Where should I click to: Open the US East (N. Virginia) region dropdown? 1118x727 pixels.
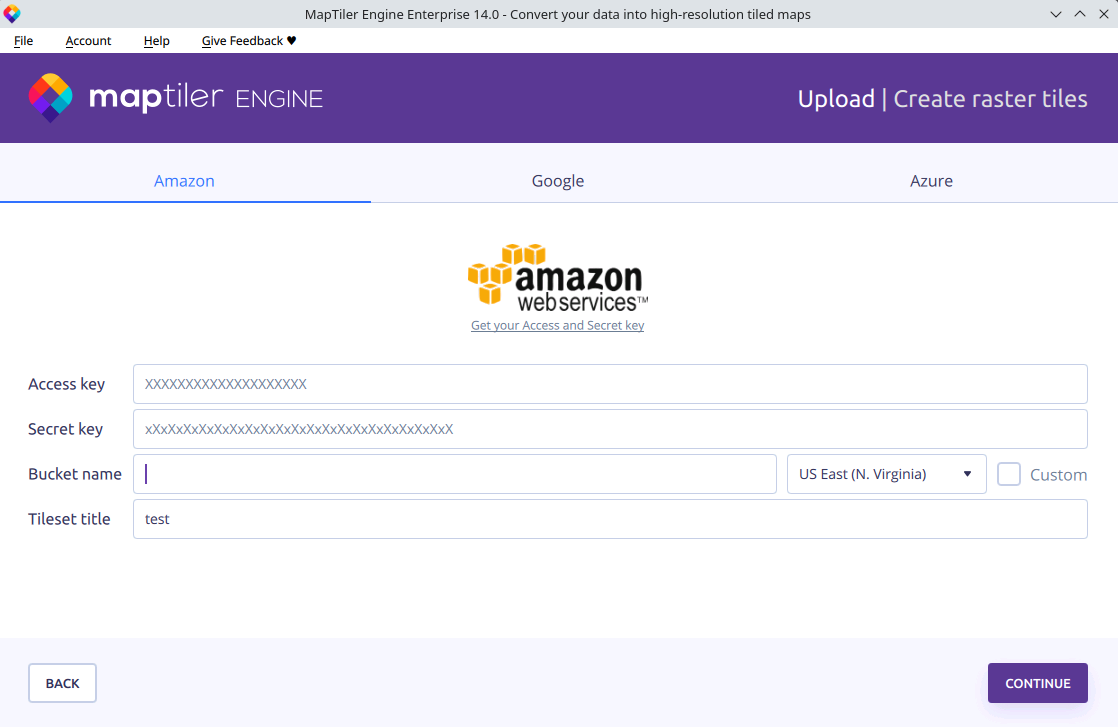pos(886,474)
